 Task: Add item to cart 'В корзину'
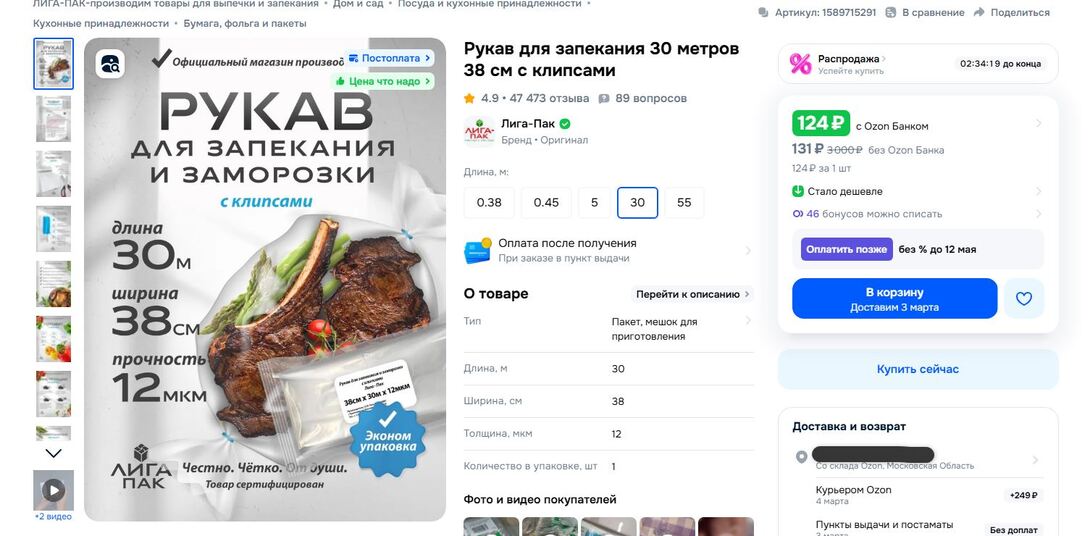(x=895, y=298)
